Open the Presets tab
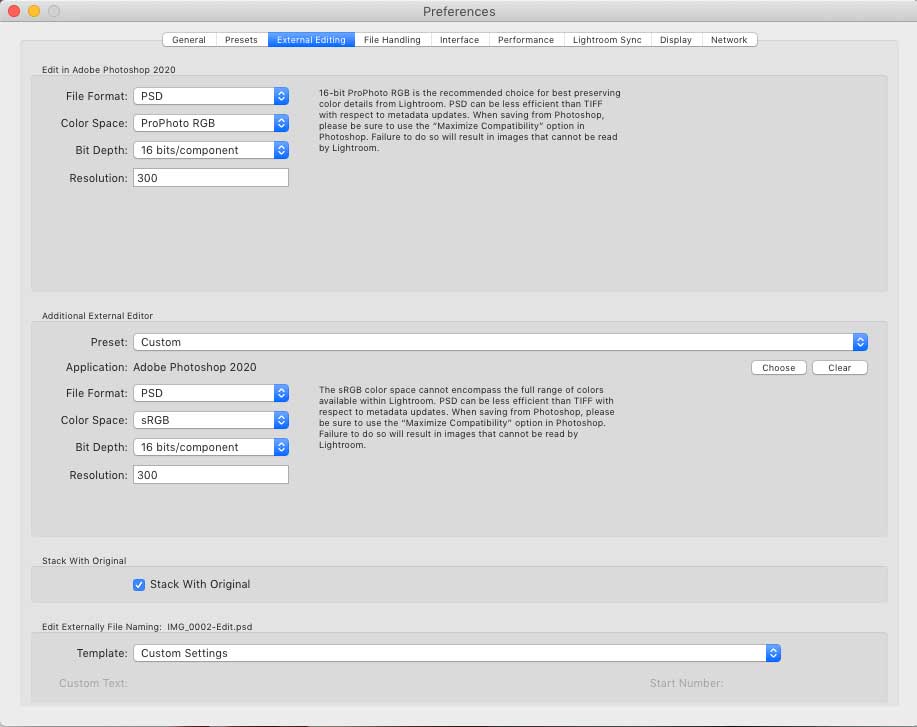Viewport: 917px width, 727px height. click(241, 40)
